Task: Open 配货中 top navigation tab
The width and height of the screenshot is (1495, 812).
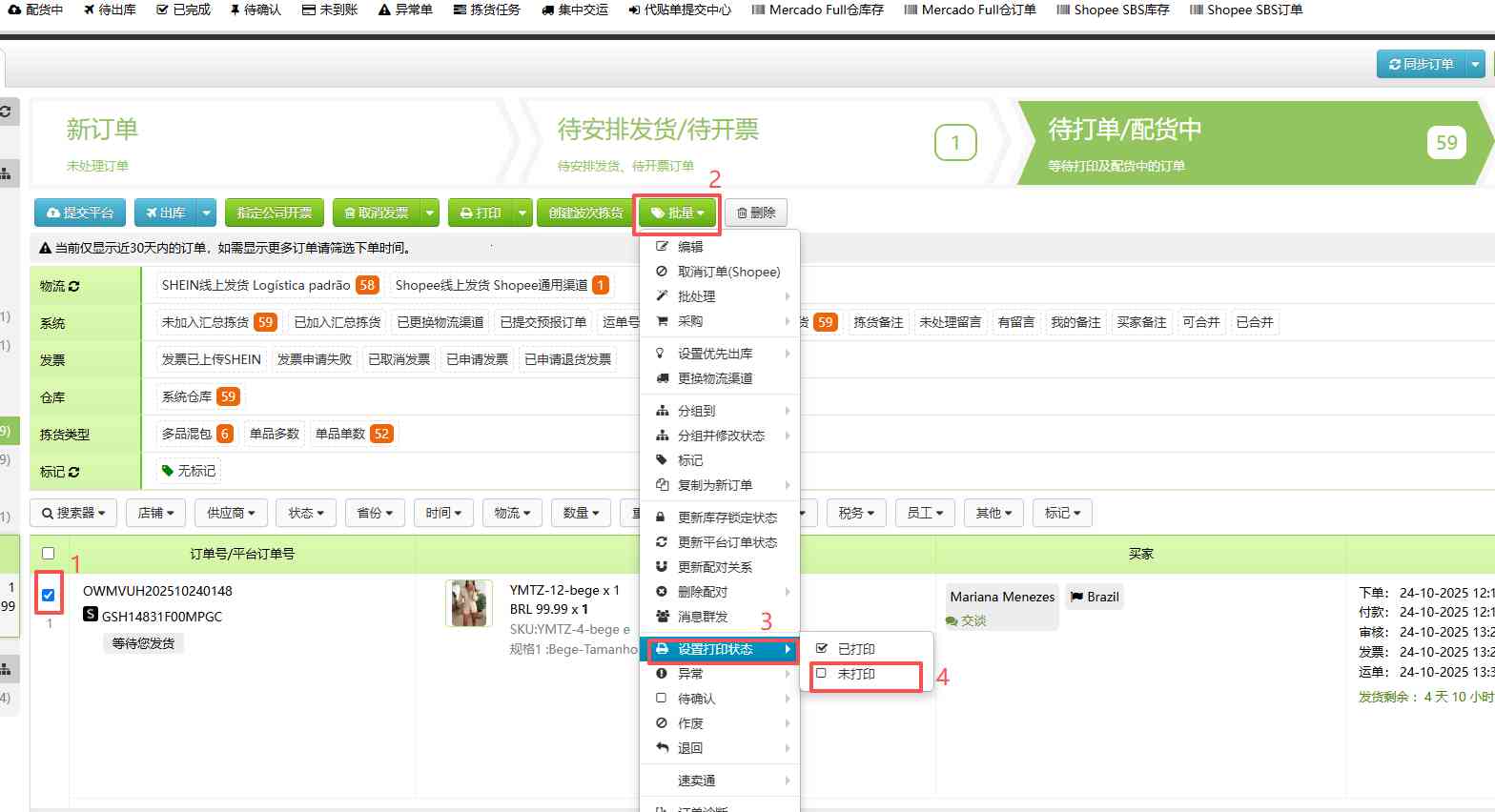Action: tap(35, 10)
